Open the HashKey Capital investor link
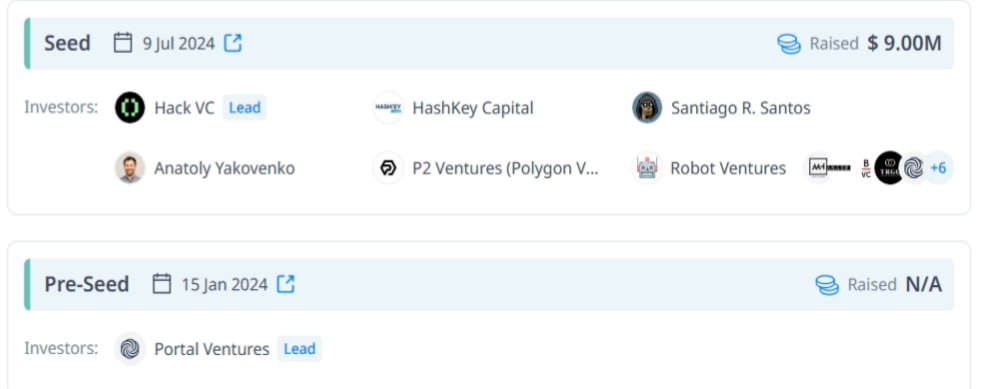The image size is (983, 389). pyautogui.click(x=473, y=108)
